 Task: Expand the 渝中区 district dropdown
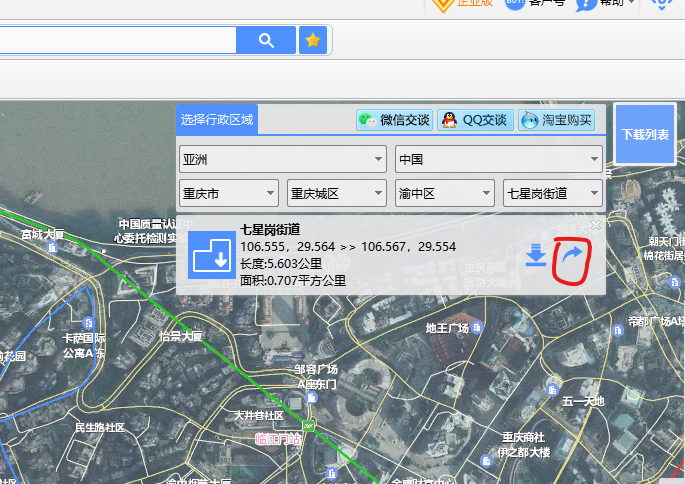pos(445,193)
